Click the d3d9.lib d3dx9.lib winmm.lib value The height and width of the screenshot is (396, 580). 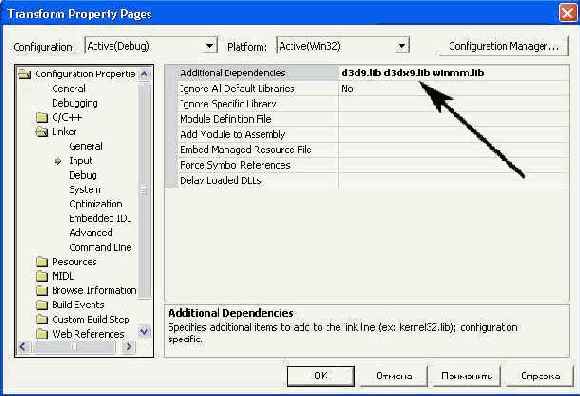pos(412,73)
